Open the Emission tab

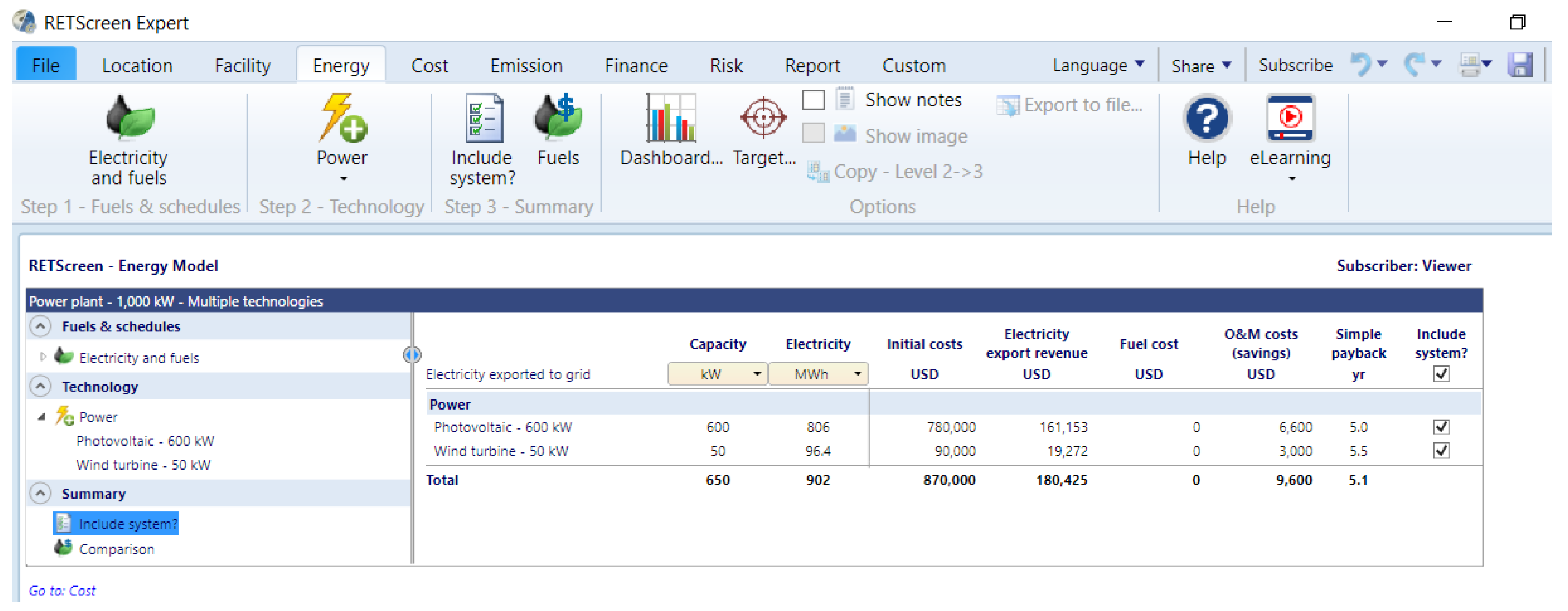coord(526,65)
